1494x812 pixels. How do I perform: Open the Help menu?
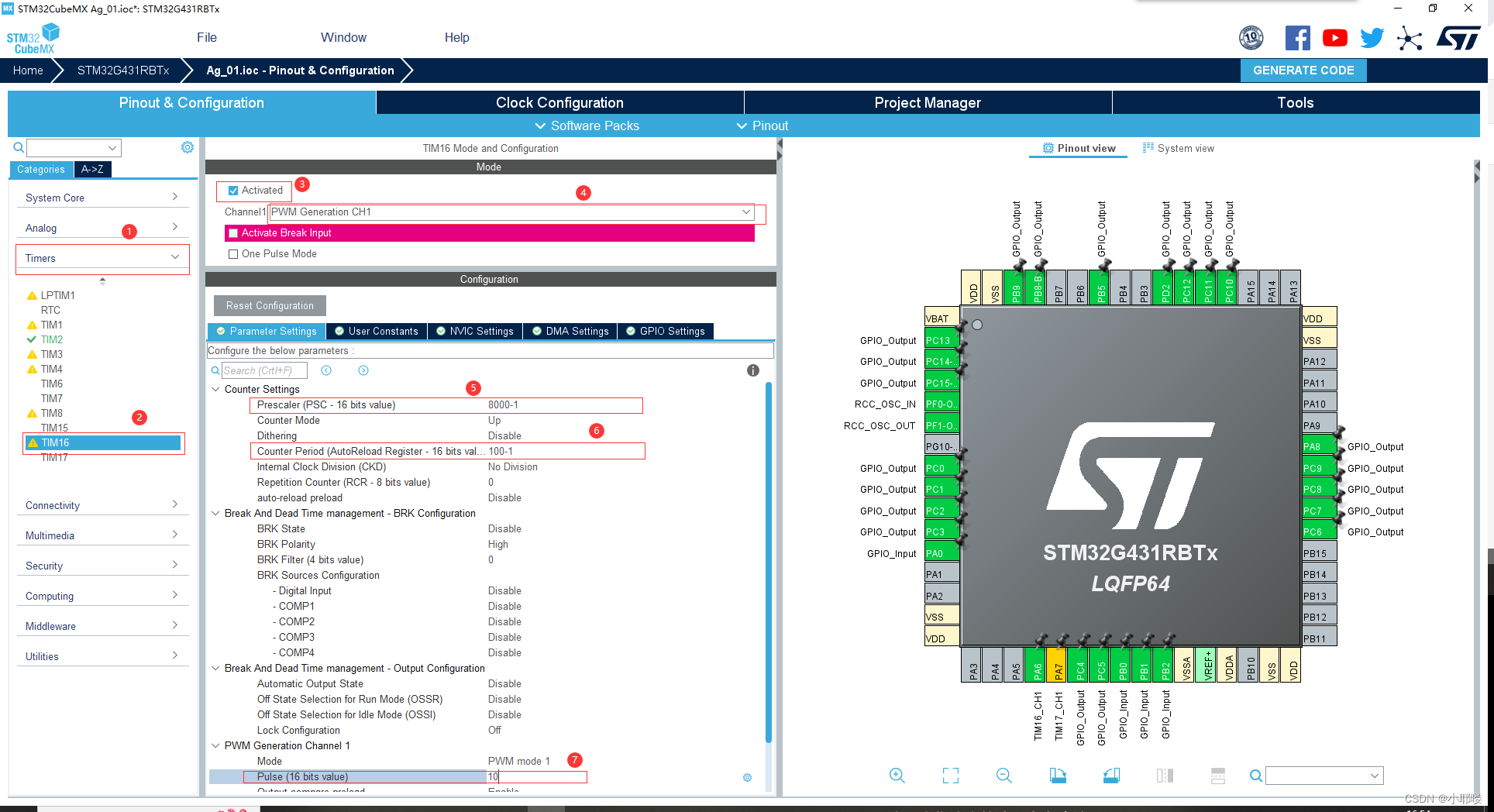coord(456,37)
